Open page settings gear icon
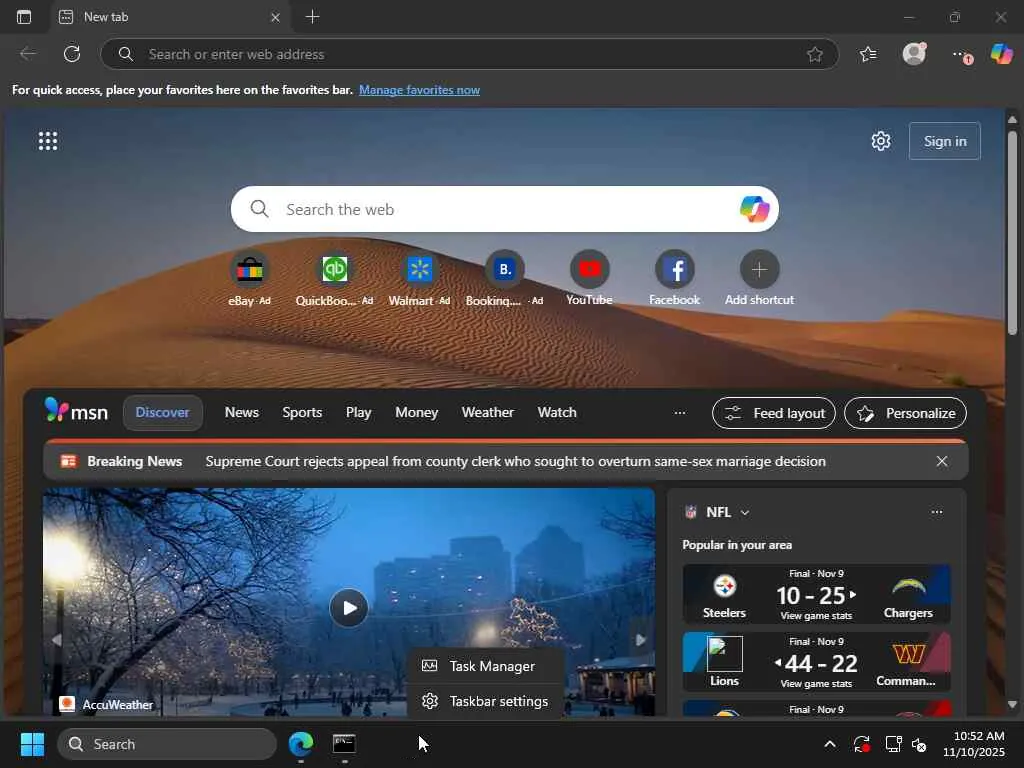Screen dimensions: 1024x768 click(880, 140)
